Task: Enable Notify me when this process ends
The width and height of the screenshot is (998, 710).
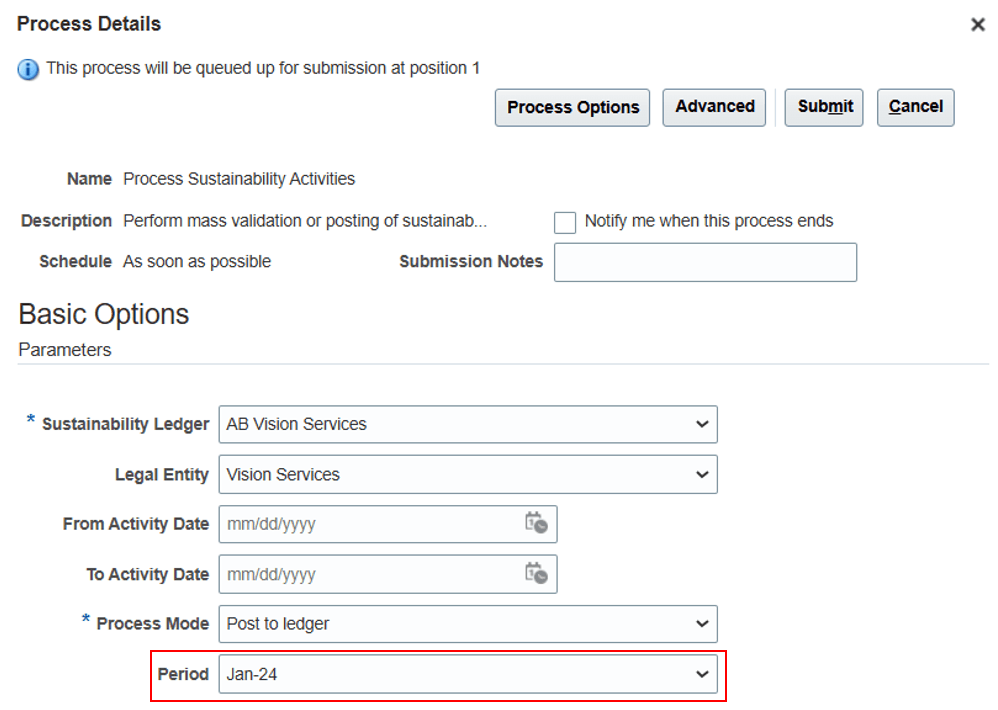Action: pos(565,222)
